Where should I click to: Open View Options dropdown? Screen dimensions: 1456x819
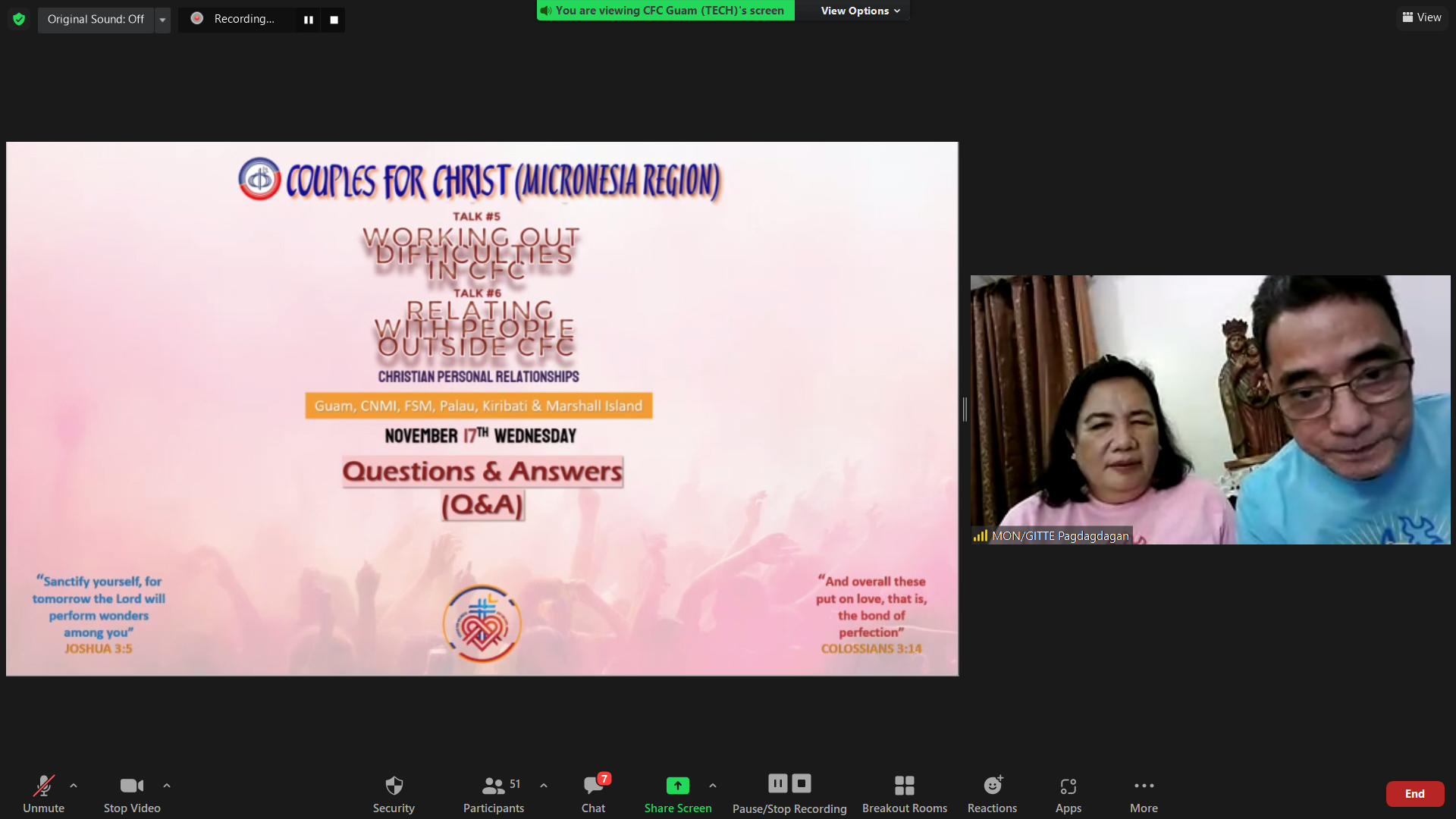[860, 11]
